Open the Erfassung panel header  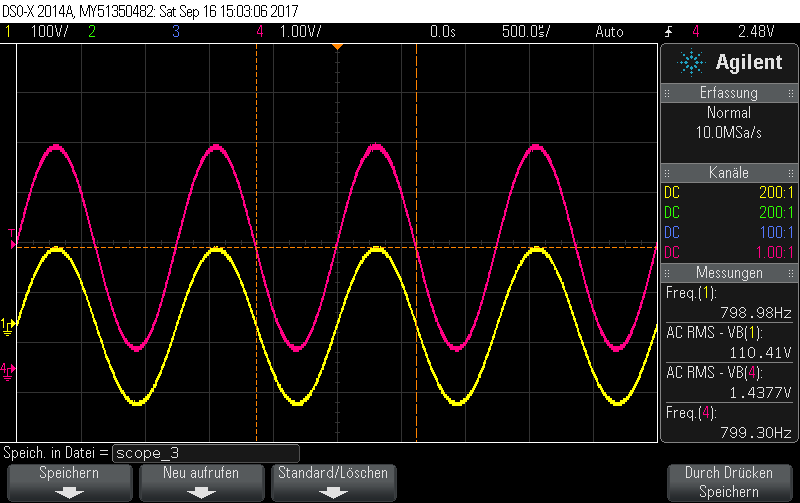point(729,93)
